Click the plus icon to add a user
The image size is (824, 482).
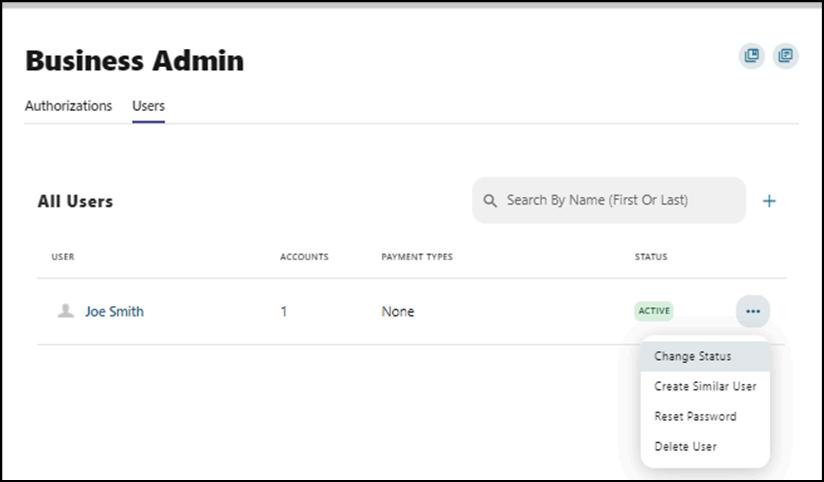pyautogui.click(x=769, y=201)
